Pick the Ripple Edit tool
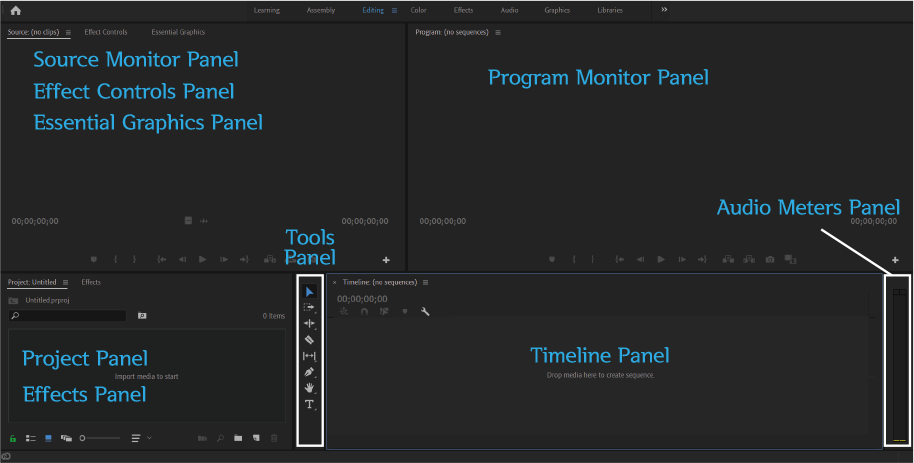Viewport: 914px width, 463px height. pos(309,324)
